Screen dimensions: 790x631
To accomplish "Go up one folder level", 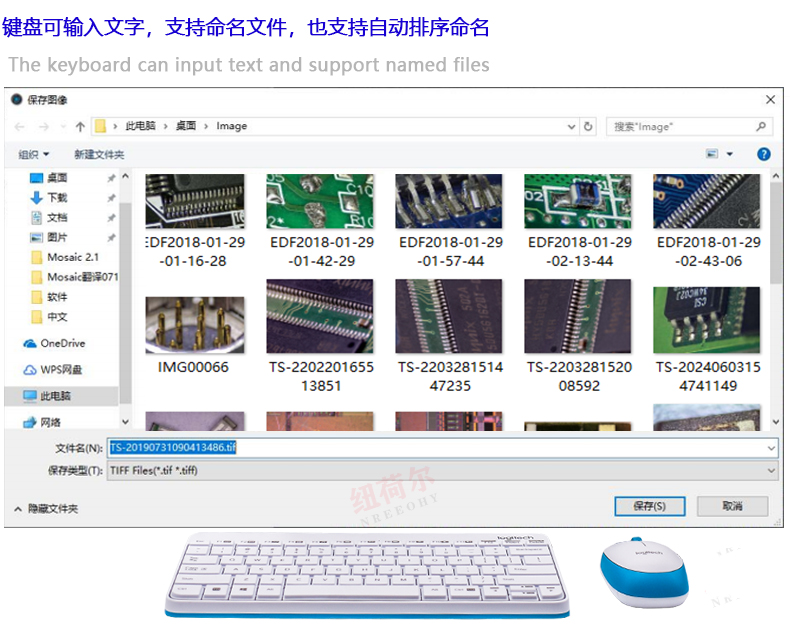I will click(80, 127).
